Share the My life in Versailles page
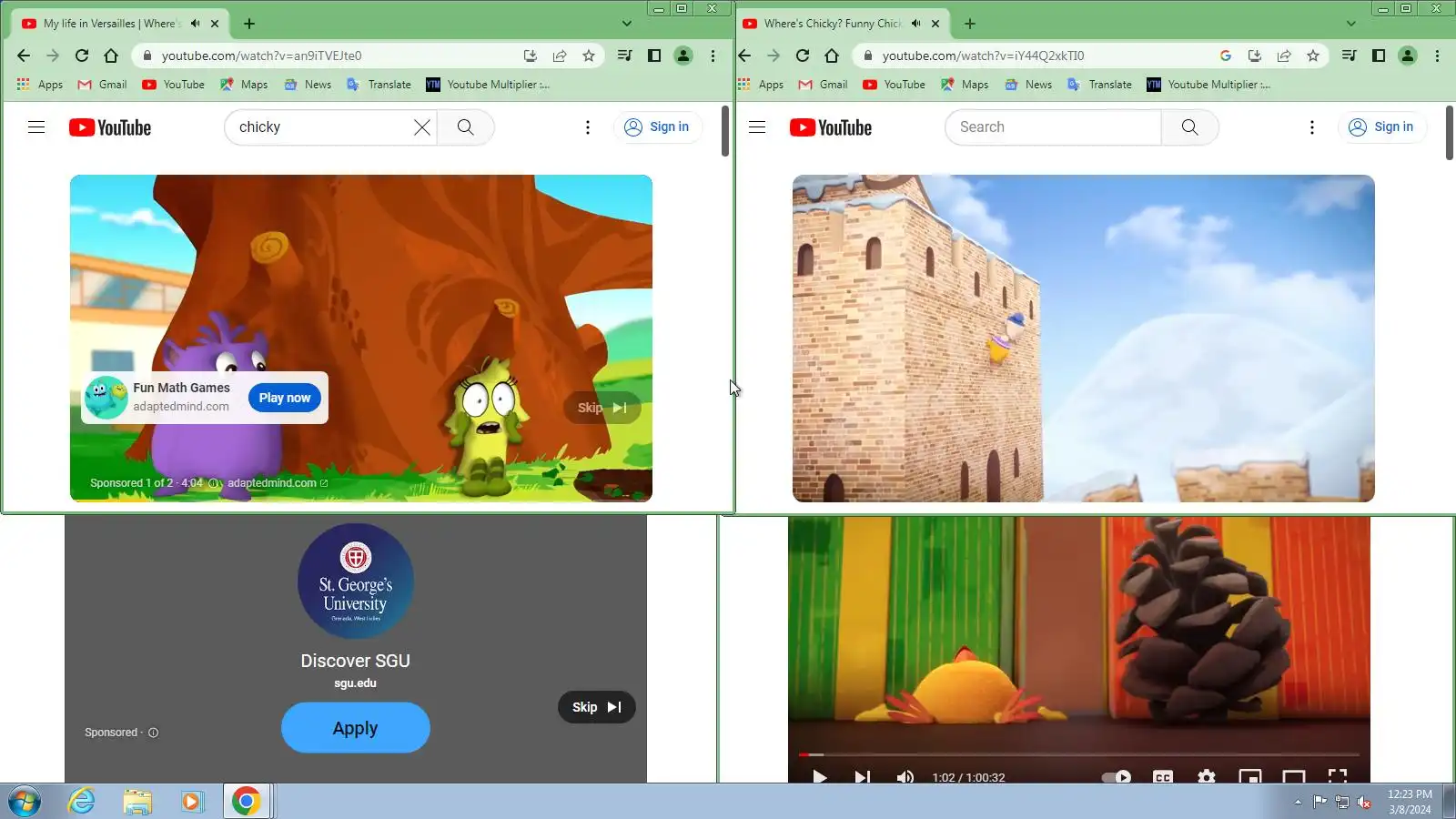The height and width of the screenshot is (819, 1456). [560, 56]
